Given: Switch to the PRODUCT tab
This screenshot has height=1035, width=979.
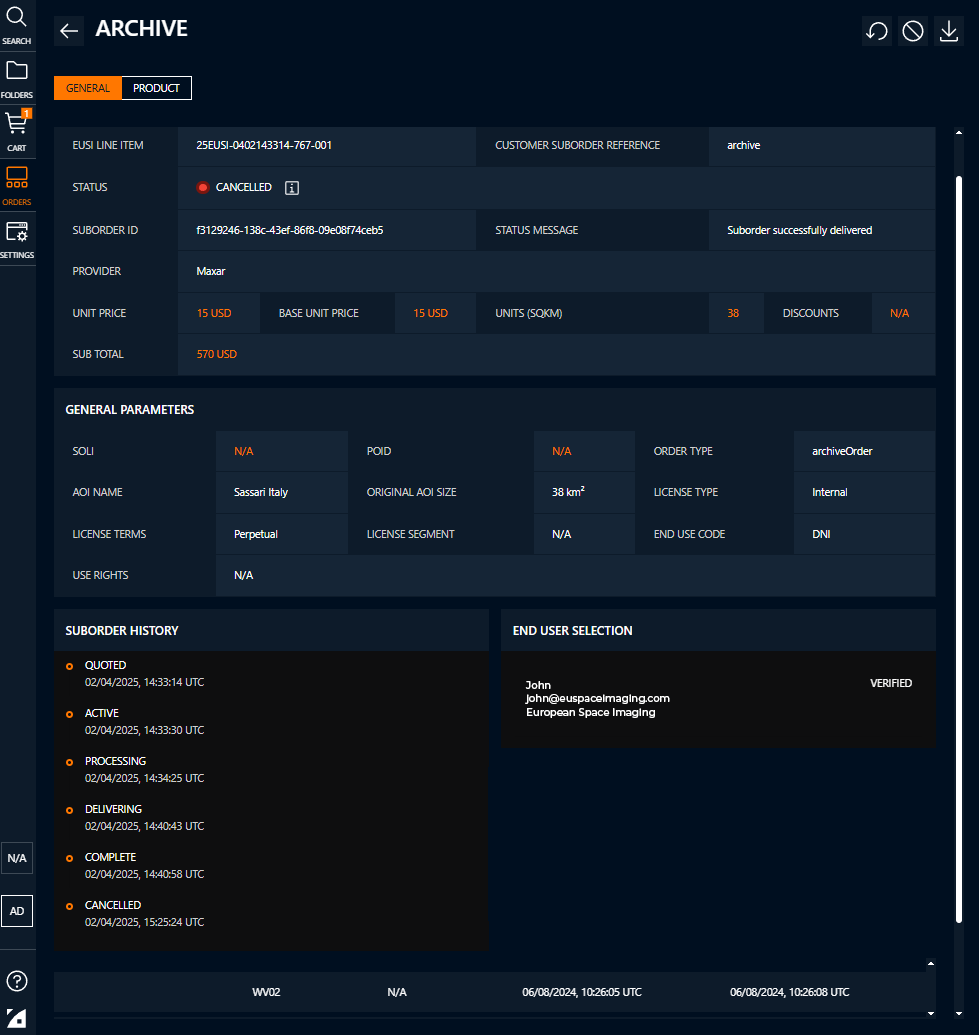Looking at the screenshot, I should [x=156, y=88].
